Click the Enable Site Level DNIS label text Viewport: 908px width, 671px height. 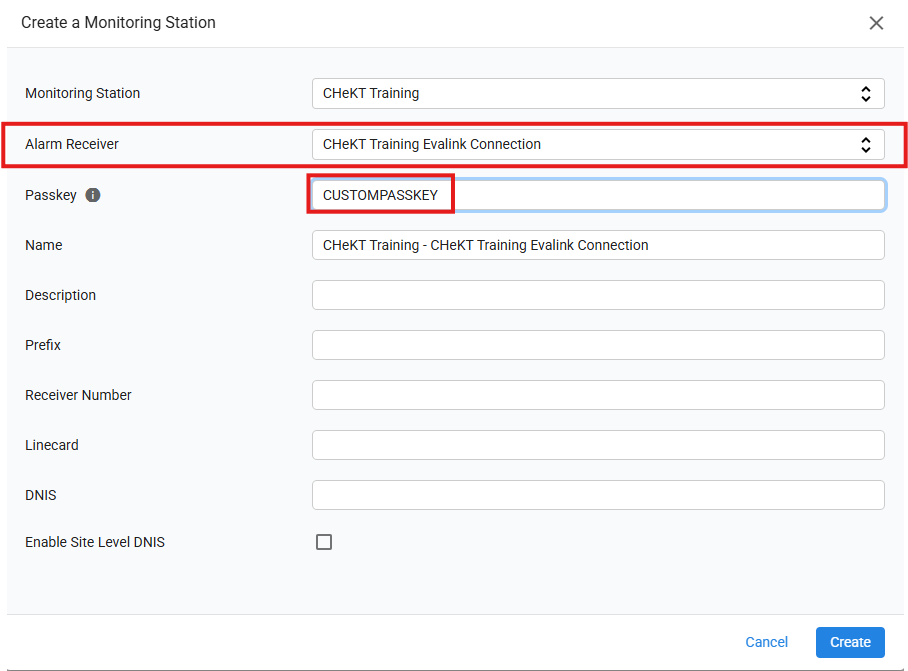coord(95,542)
